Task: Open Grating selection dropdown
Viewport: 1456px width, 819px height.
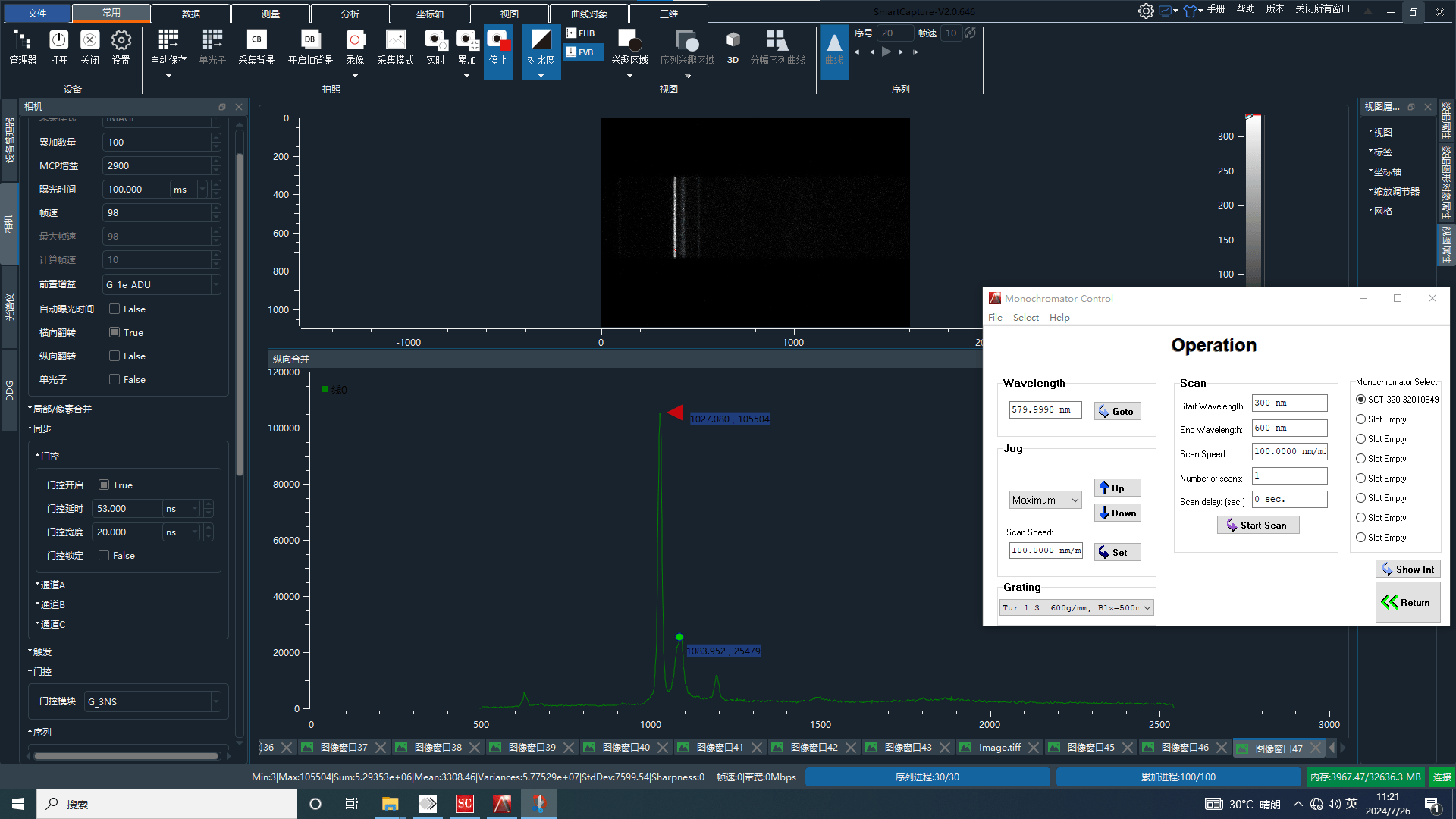Action: pos(1077,607)
